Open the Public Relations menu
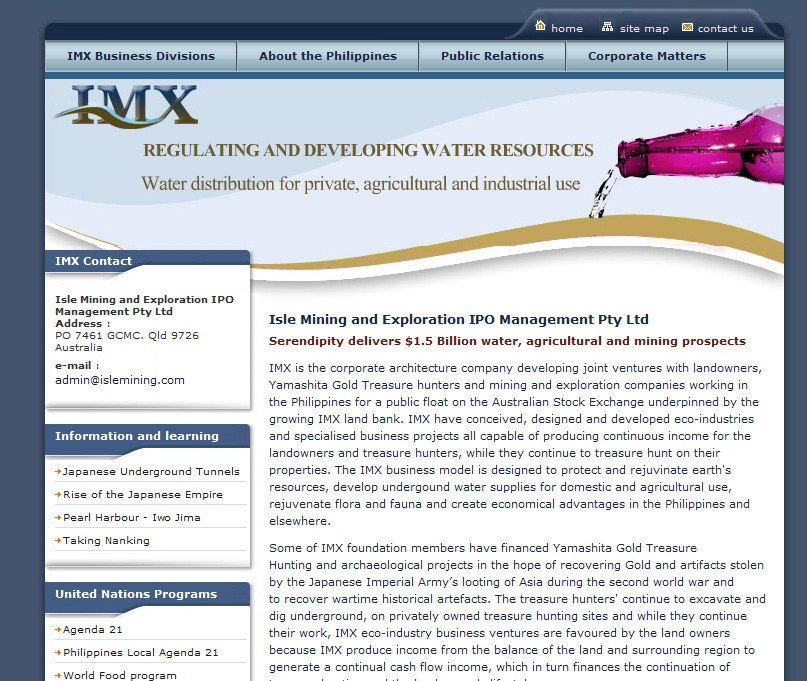 [x=492, y=56]
